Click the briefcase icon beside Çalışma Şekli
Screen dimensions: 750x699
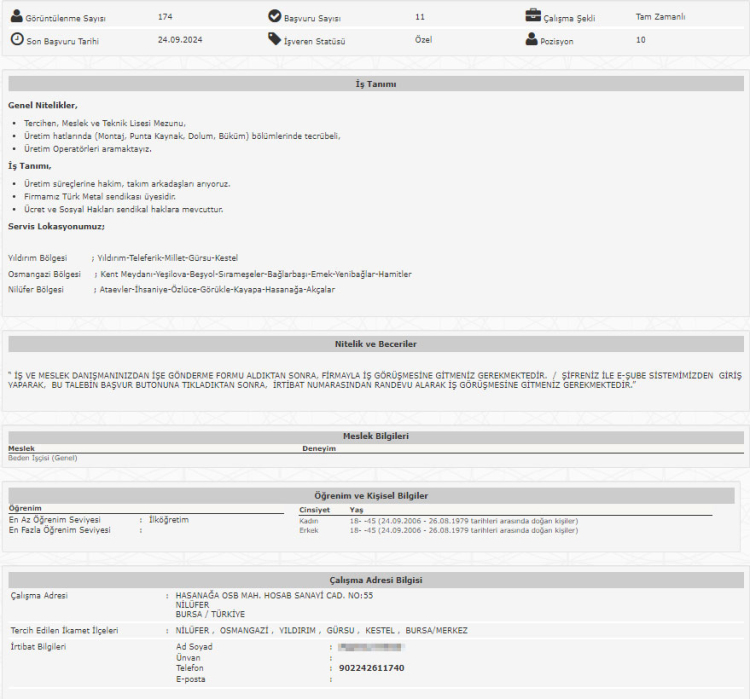point(533,16)
